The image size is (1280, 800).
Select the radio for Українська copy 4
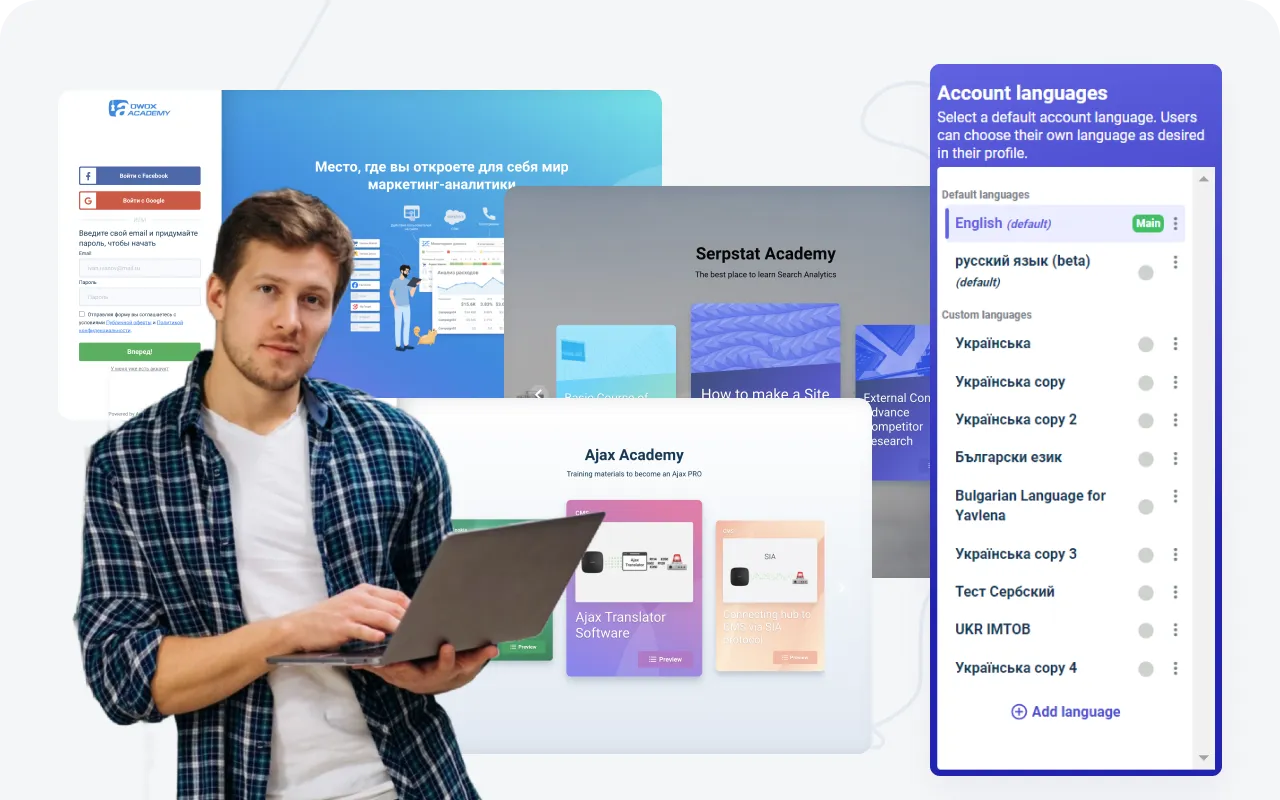pyautogui.click(x=1146, y=668)
